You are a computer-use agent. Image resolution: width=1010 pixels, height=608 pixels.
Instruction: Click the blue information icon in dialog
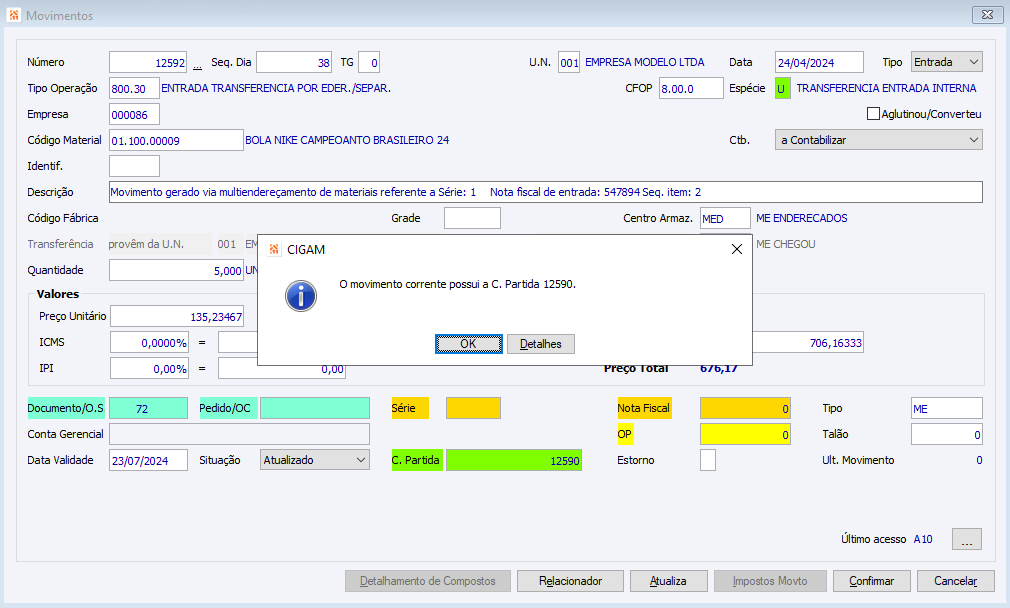[x=301, y=296]
